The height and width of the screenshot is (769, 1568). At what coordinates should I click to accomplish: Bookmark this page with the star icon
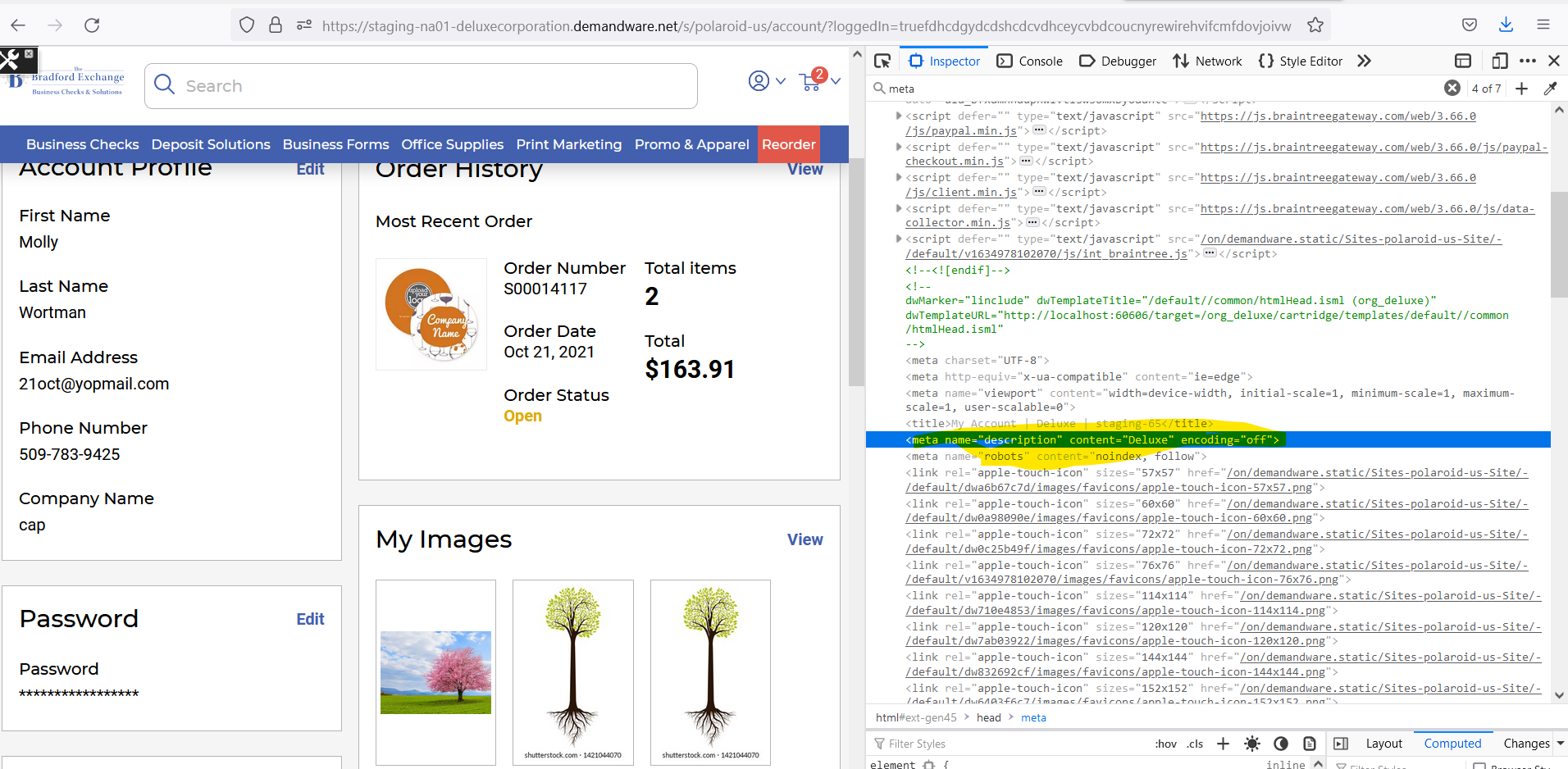coord(1315,25)
